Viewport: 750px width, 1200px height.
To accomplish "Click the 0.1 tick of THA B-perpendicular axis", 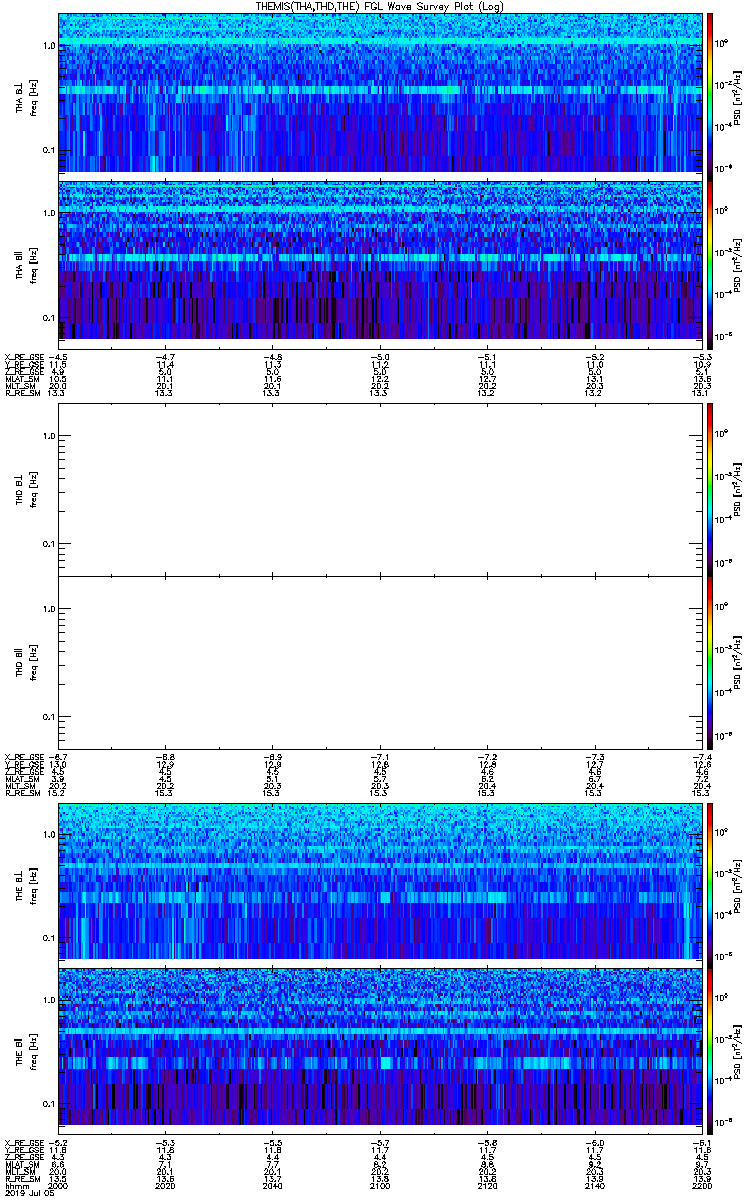I will 49,150.
